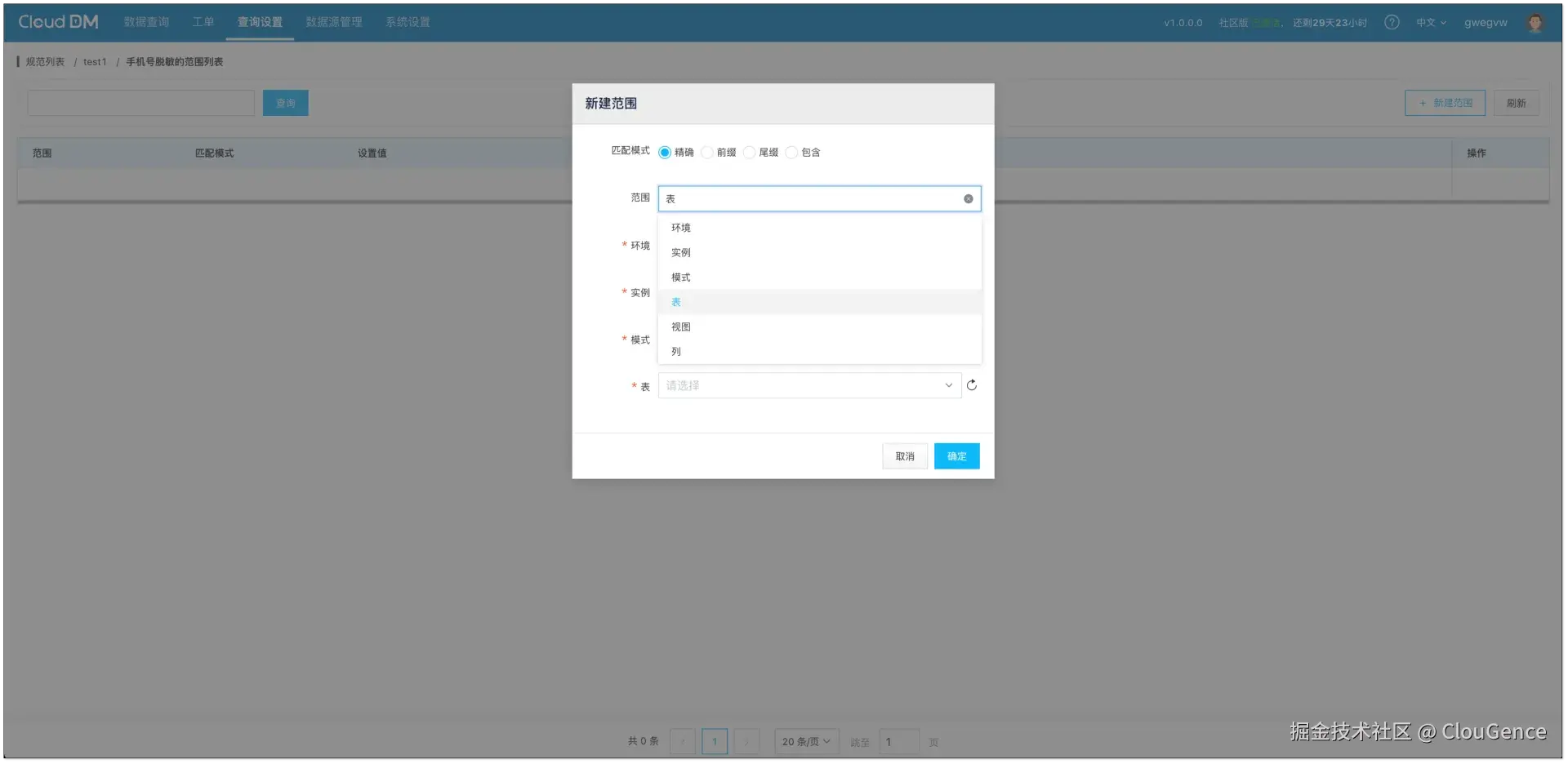Click the 设置值 column header
This screenshot has width=1568, height=764.
click(372, 153)
